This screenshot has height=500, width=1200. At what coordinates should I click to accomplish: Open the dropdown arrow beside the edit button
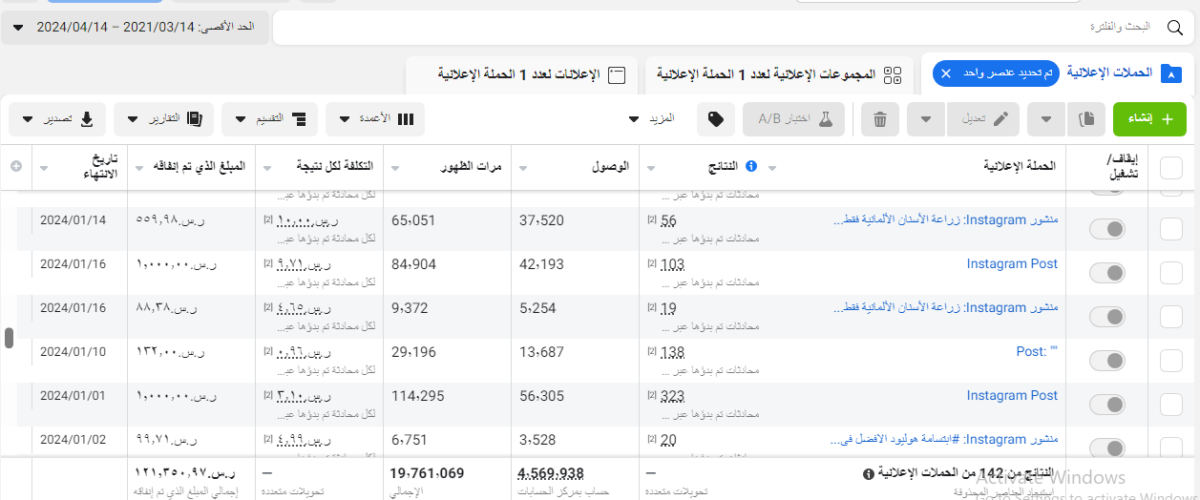[x=926, y=119]
